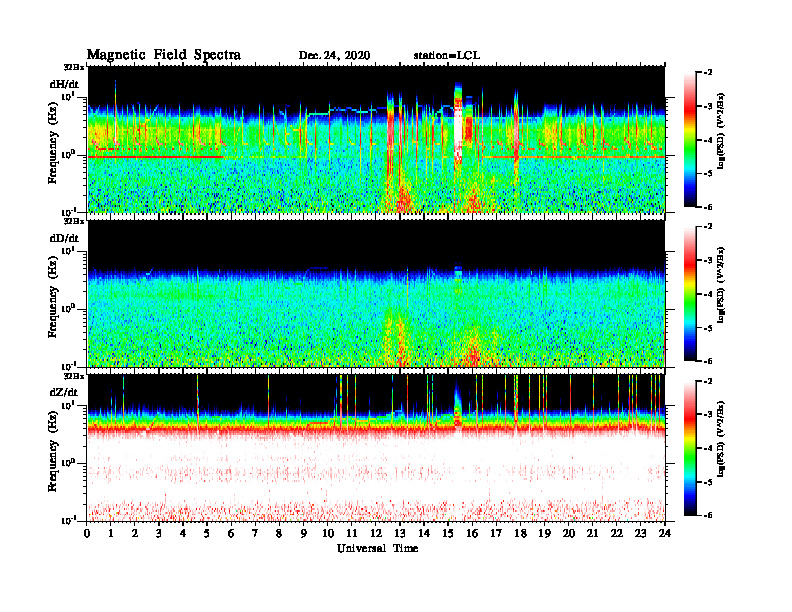Viewport: 792px width, 612px height.
Task: Click hour 18 on the Universal Time axis
Action: coord(520,534)
